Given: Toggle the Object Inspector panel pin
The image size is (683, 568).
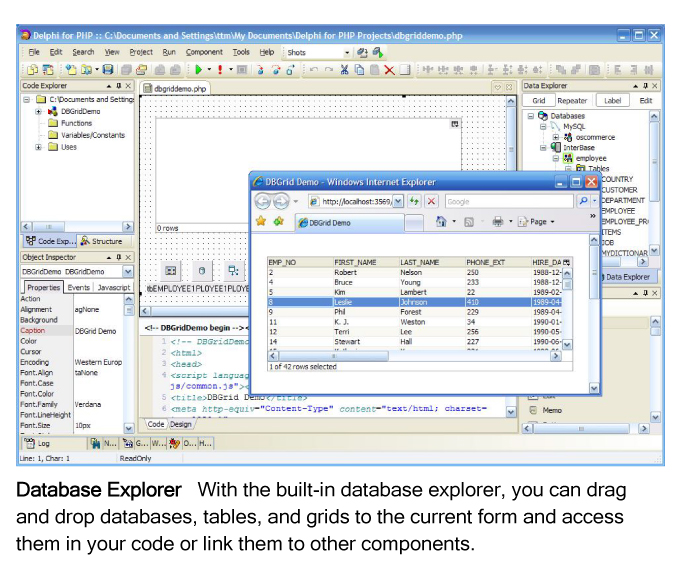Looking at the screenshot, I should pos(118,257).
